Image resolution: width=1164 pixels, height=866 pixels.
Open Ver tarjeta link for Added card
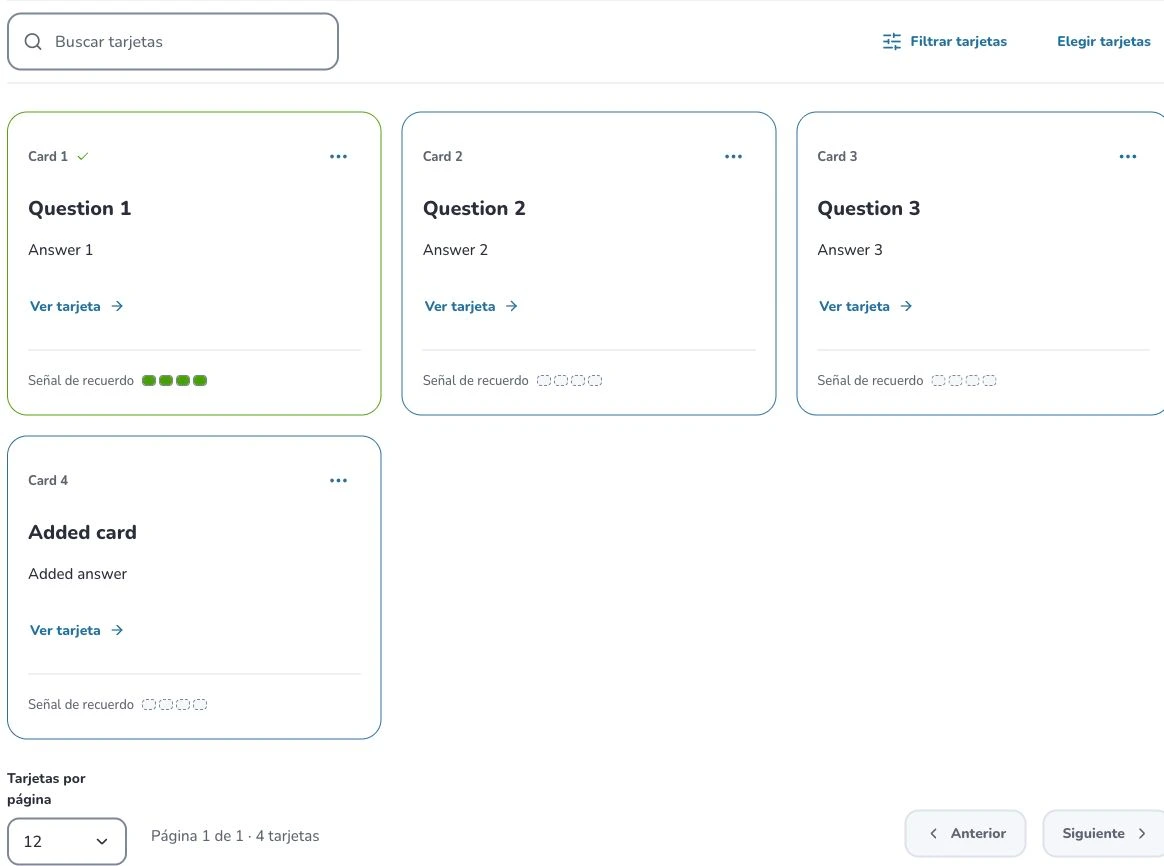point(76,631)
